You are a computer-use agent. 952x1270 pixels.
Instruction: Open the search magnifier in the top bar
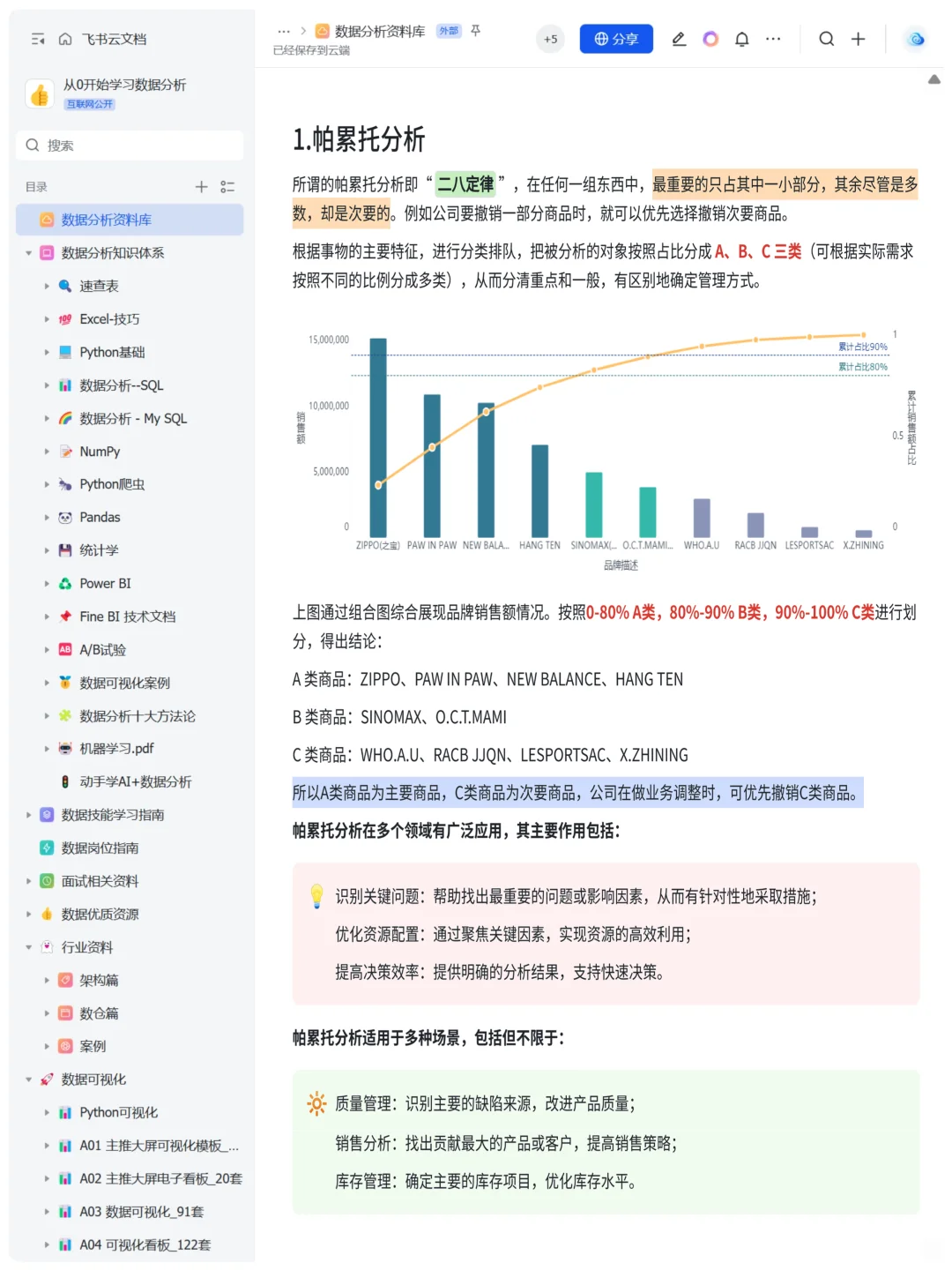(x=825, y=39)
